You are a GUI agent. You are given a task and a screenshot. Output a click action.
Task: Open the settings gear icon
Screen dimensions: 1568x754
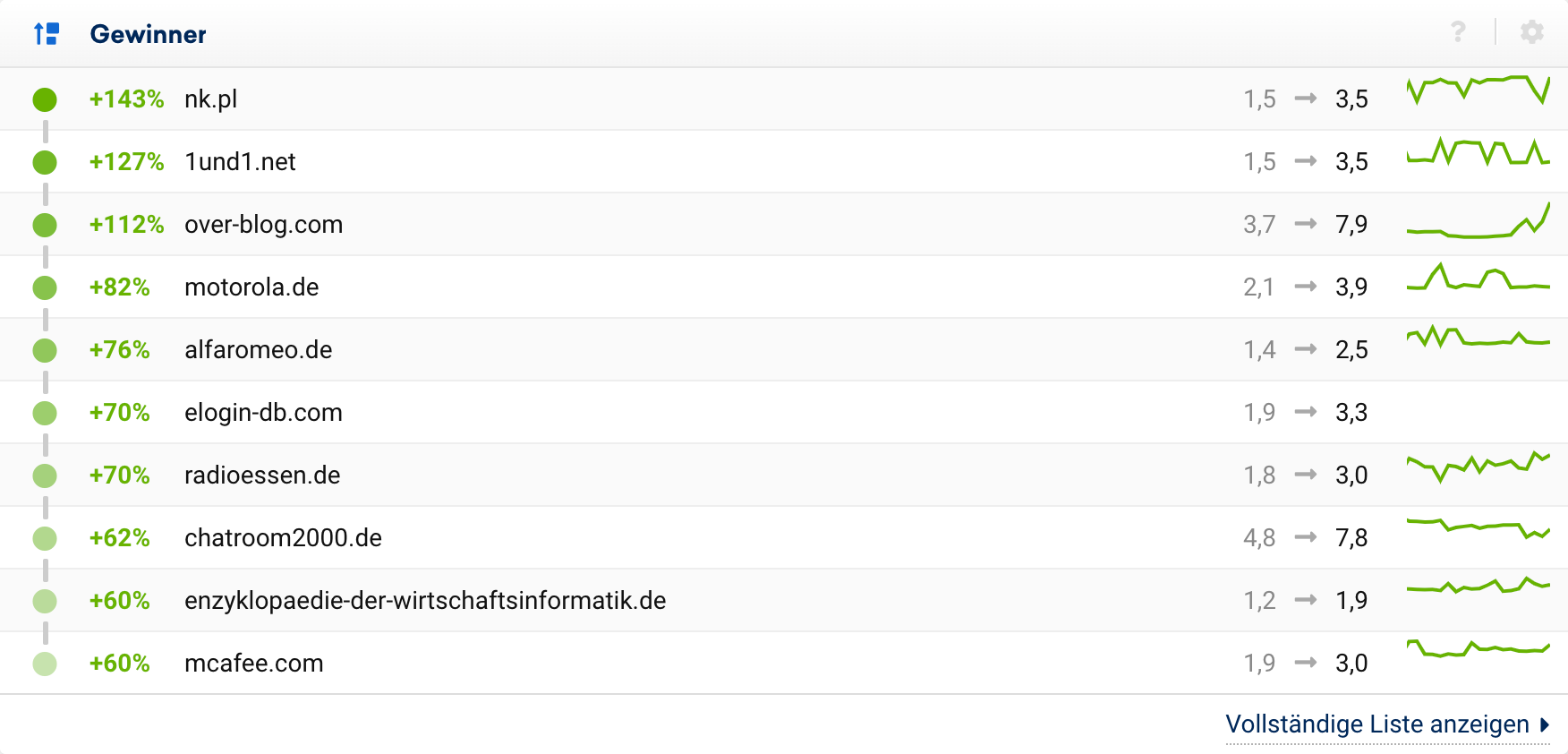(x=1531, y=32)
